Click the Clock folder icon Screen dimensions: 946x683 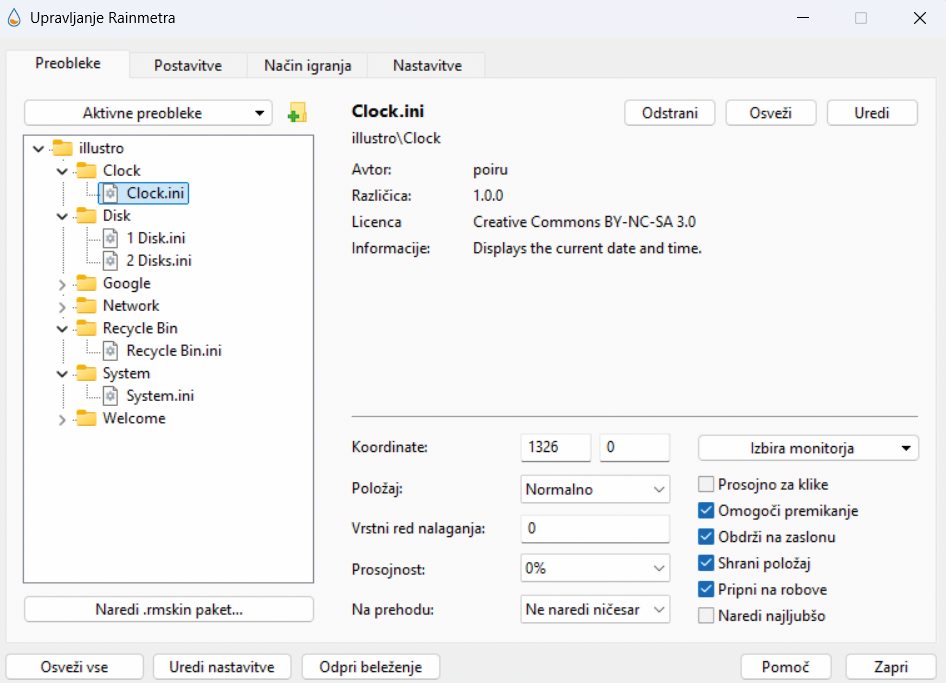86,170
